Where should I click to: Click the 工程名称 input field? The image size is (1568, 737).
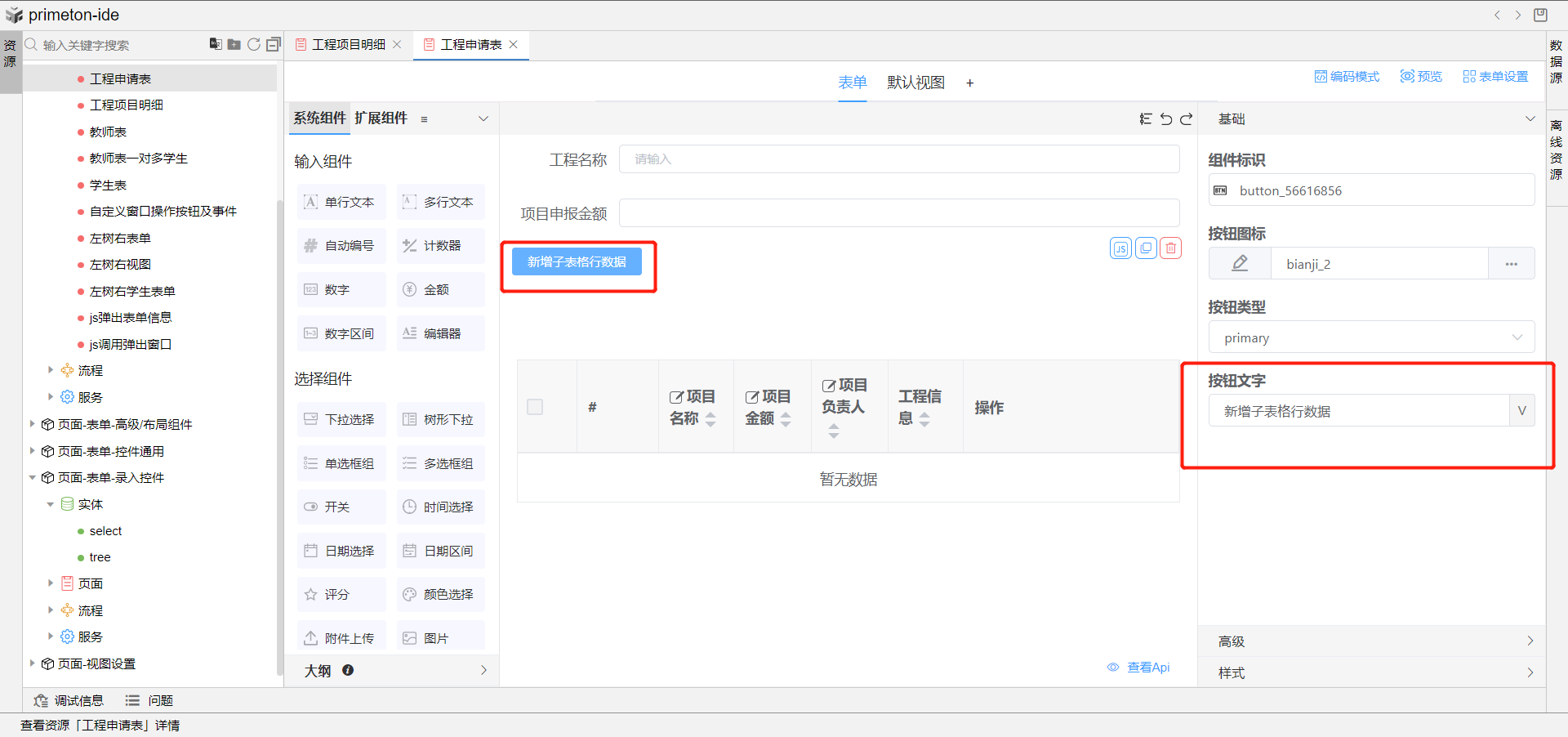coord(898,159)
